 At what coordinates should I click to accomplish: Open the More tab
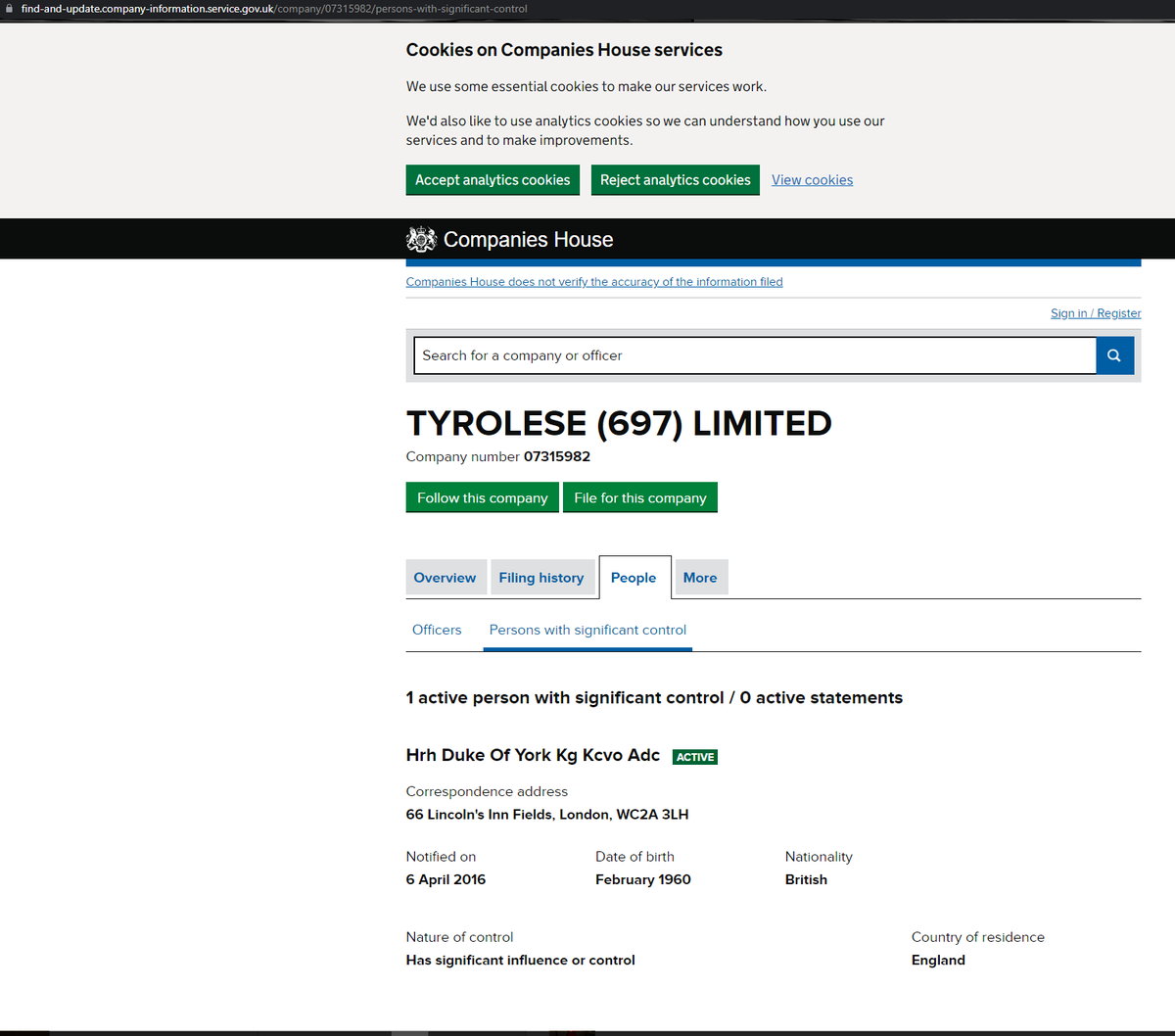coord(700,578)
